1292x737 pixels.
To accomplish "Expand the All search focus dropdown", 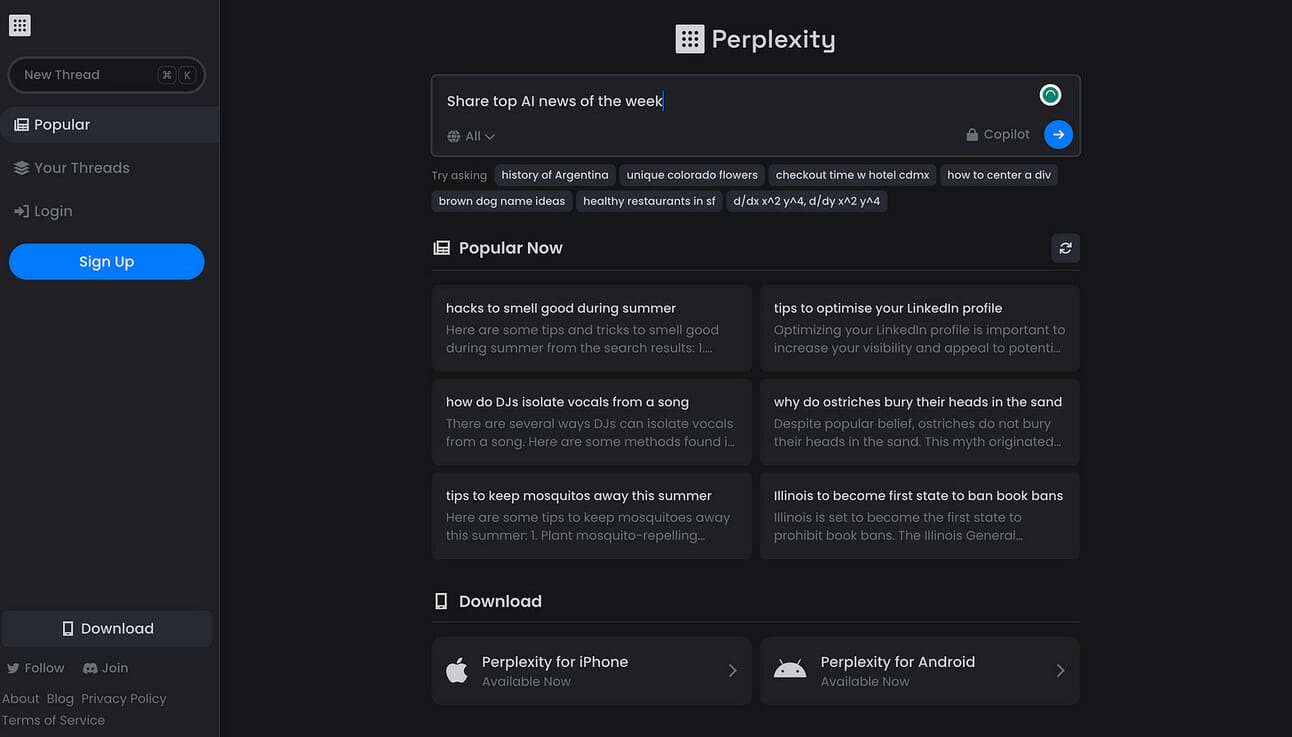I will point(471,136).
